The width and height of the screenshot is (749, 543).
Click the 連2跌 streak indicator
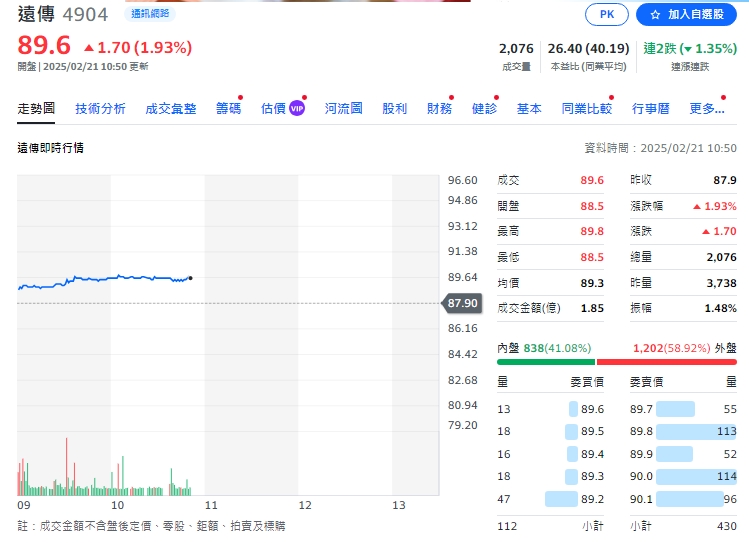click(x=690, y=49)
